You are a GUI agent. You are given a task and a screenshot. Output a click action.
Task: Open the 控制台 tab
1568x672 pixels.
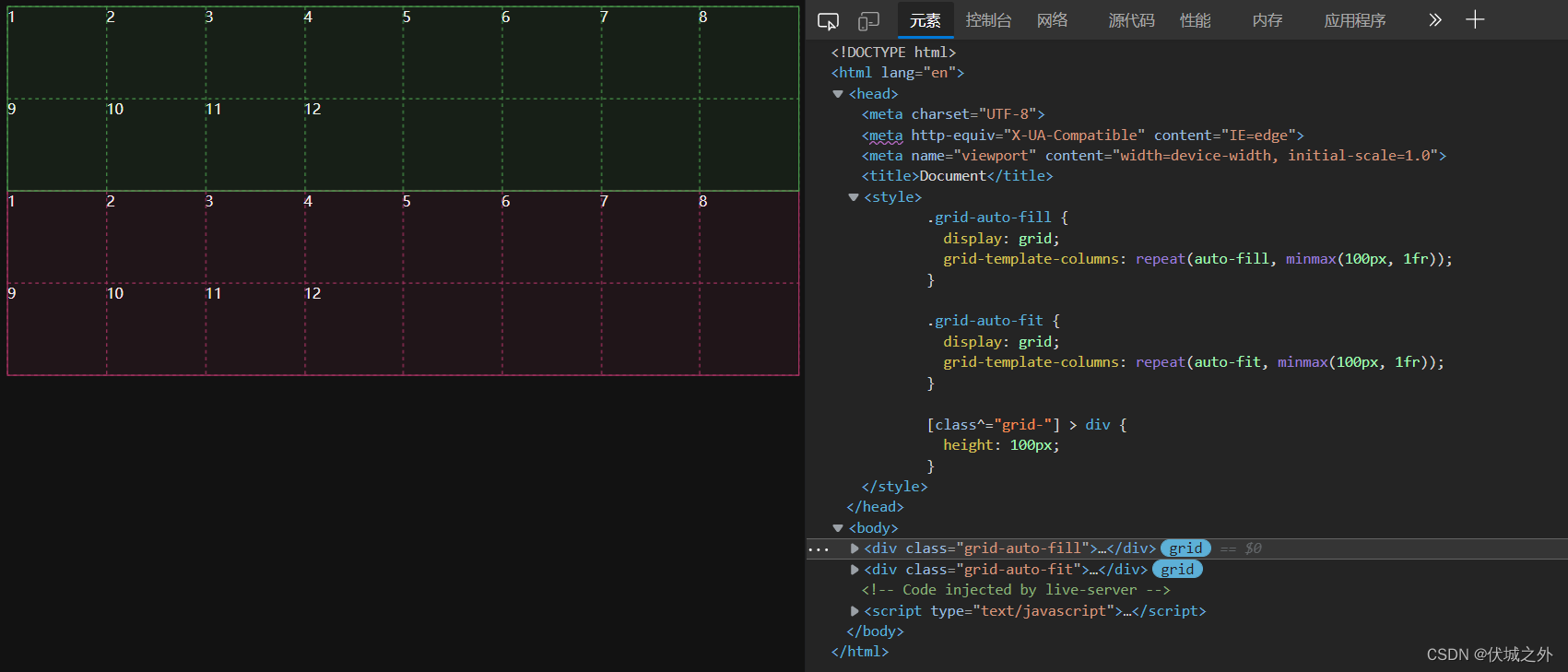[988, 20]
